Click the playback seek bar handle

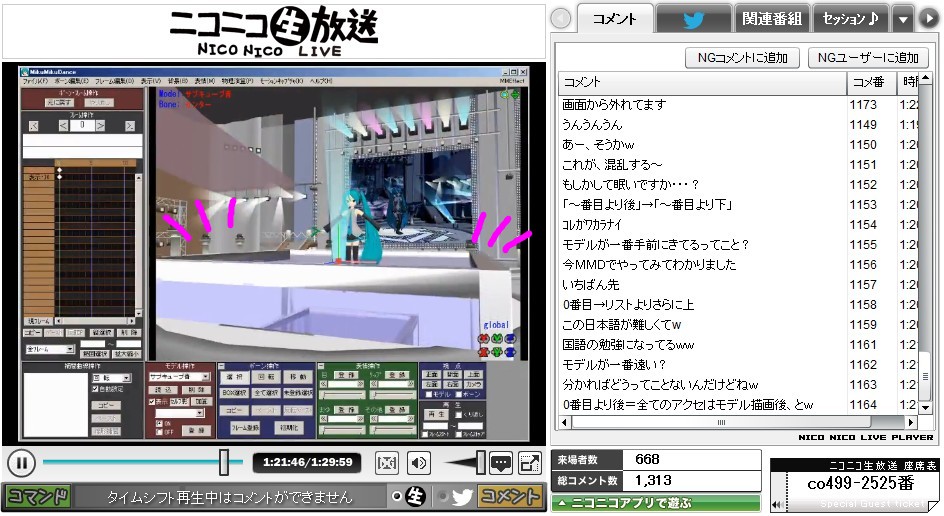coord(223,462)
